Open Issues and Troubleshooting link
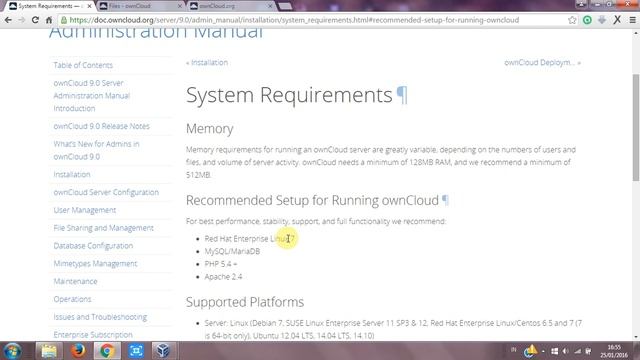Viewport: 640px width, 360px height. [x=100, y=317]
